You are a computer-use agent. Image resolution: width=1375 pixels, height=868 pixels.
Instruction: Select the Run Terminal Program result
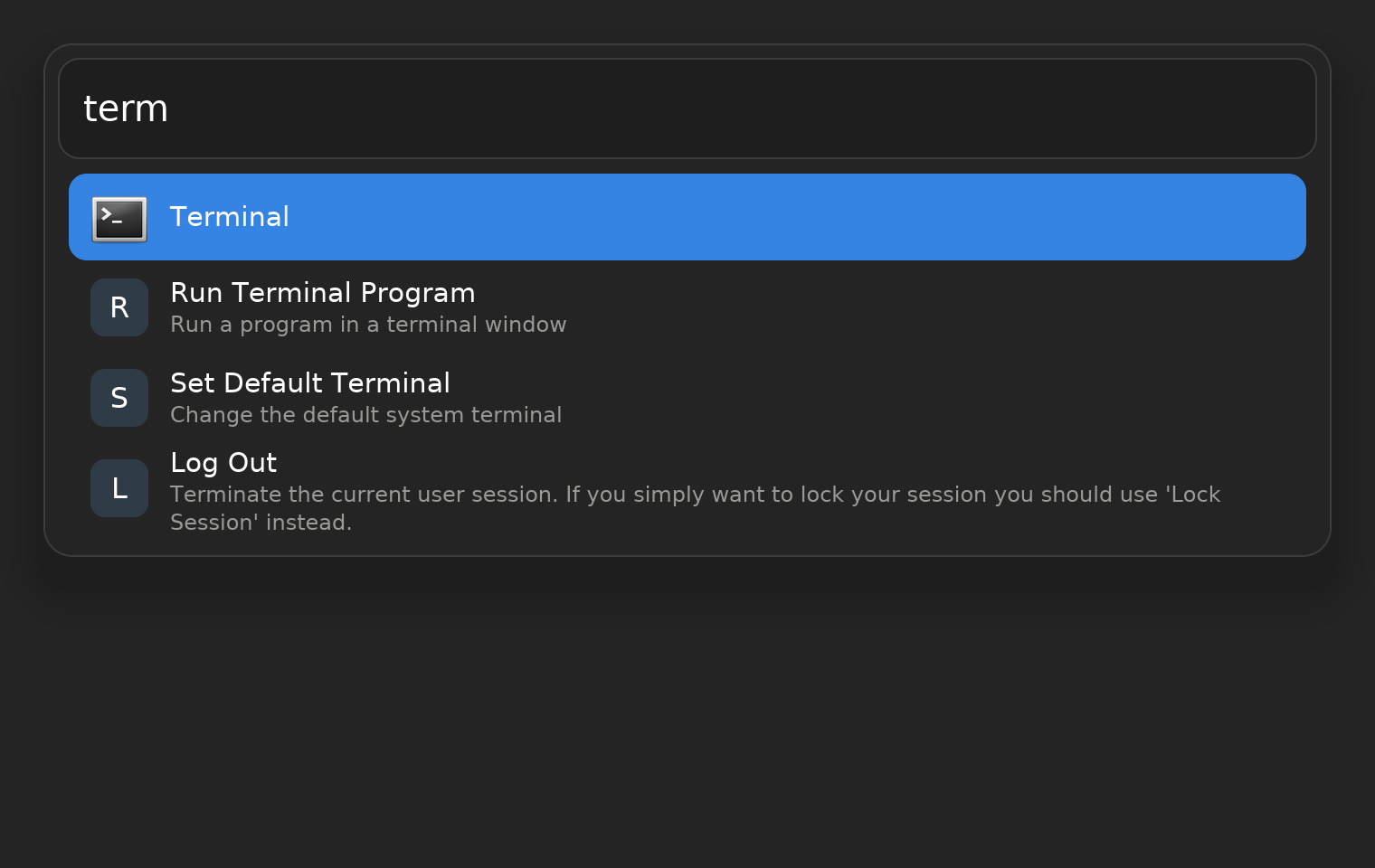click(687, 307)
